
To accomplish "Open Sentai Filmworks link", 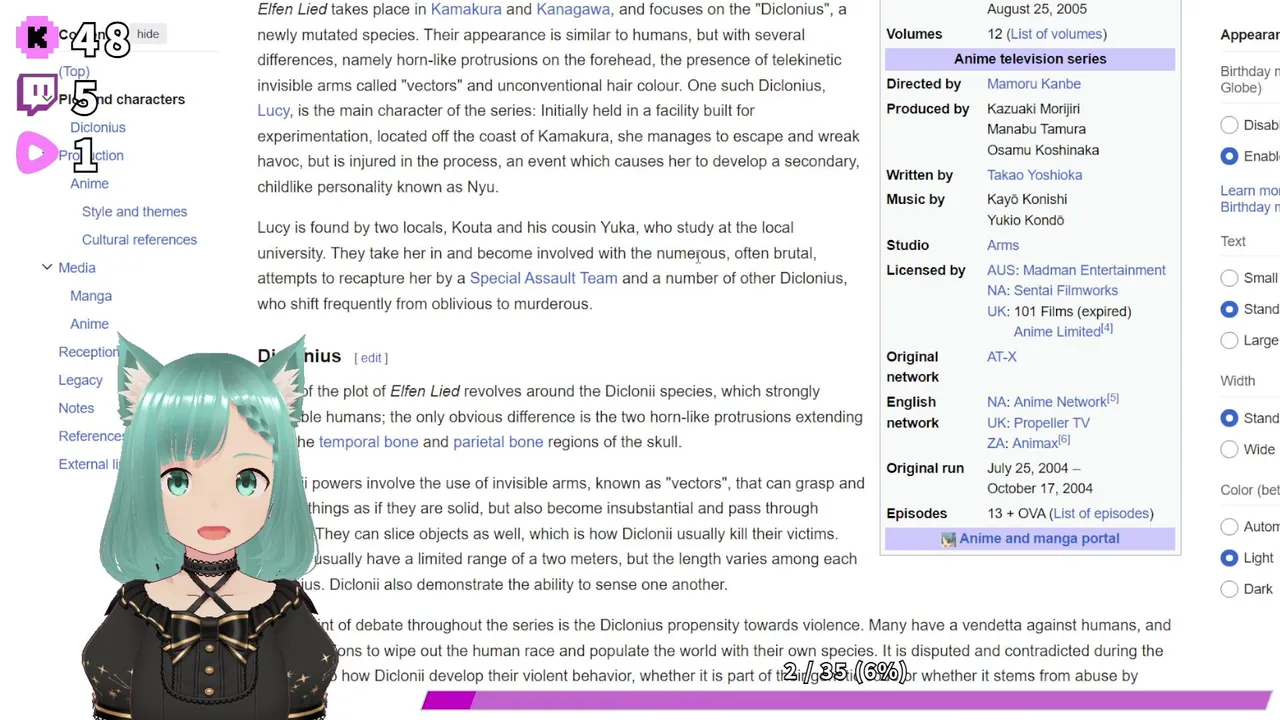I will 1066,290.
